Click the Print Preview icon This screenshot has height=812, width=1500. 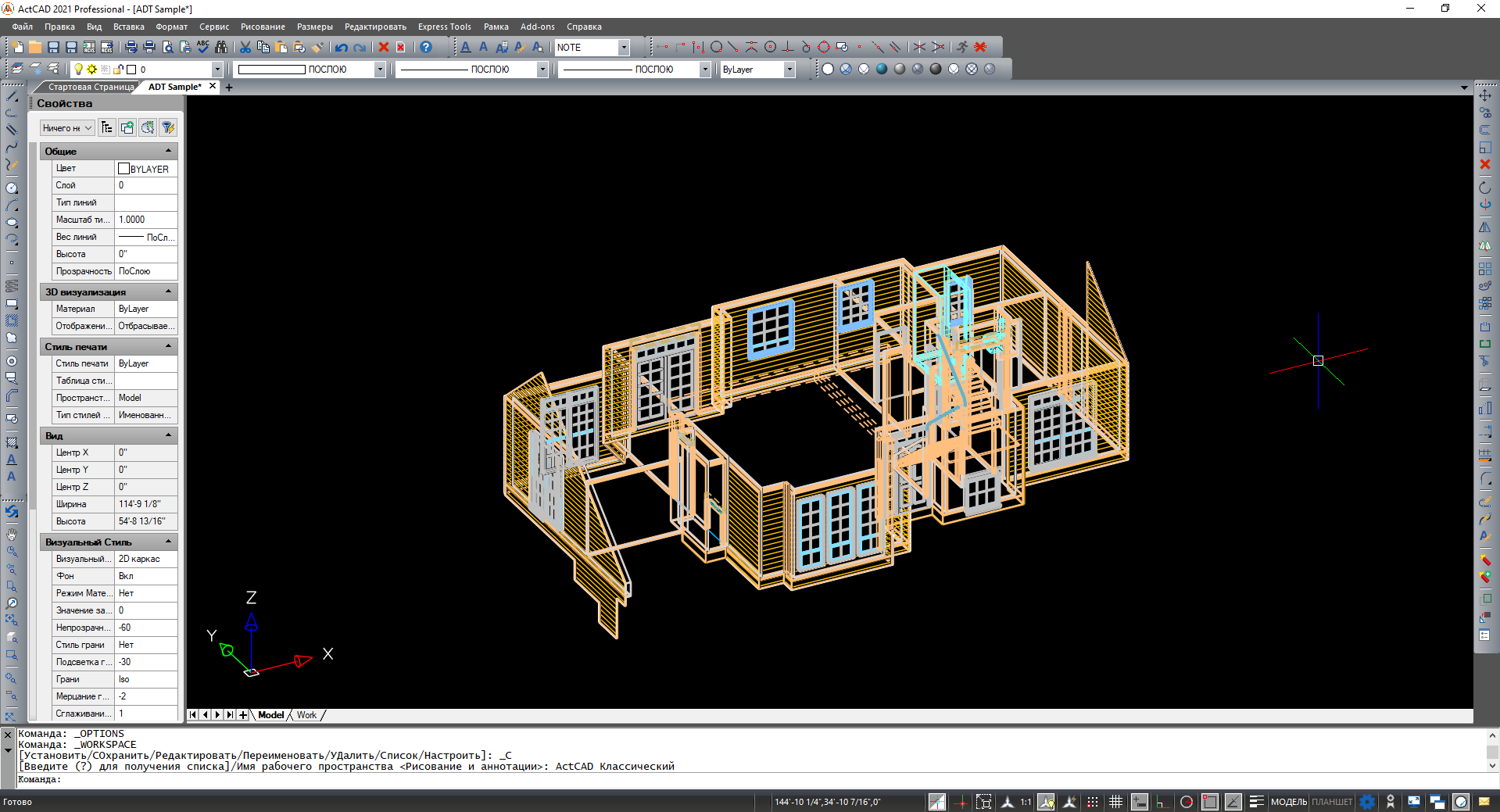[167, 48]
